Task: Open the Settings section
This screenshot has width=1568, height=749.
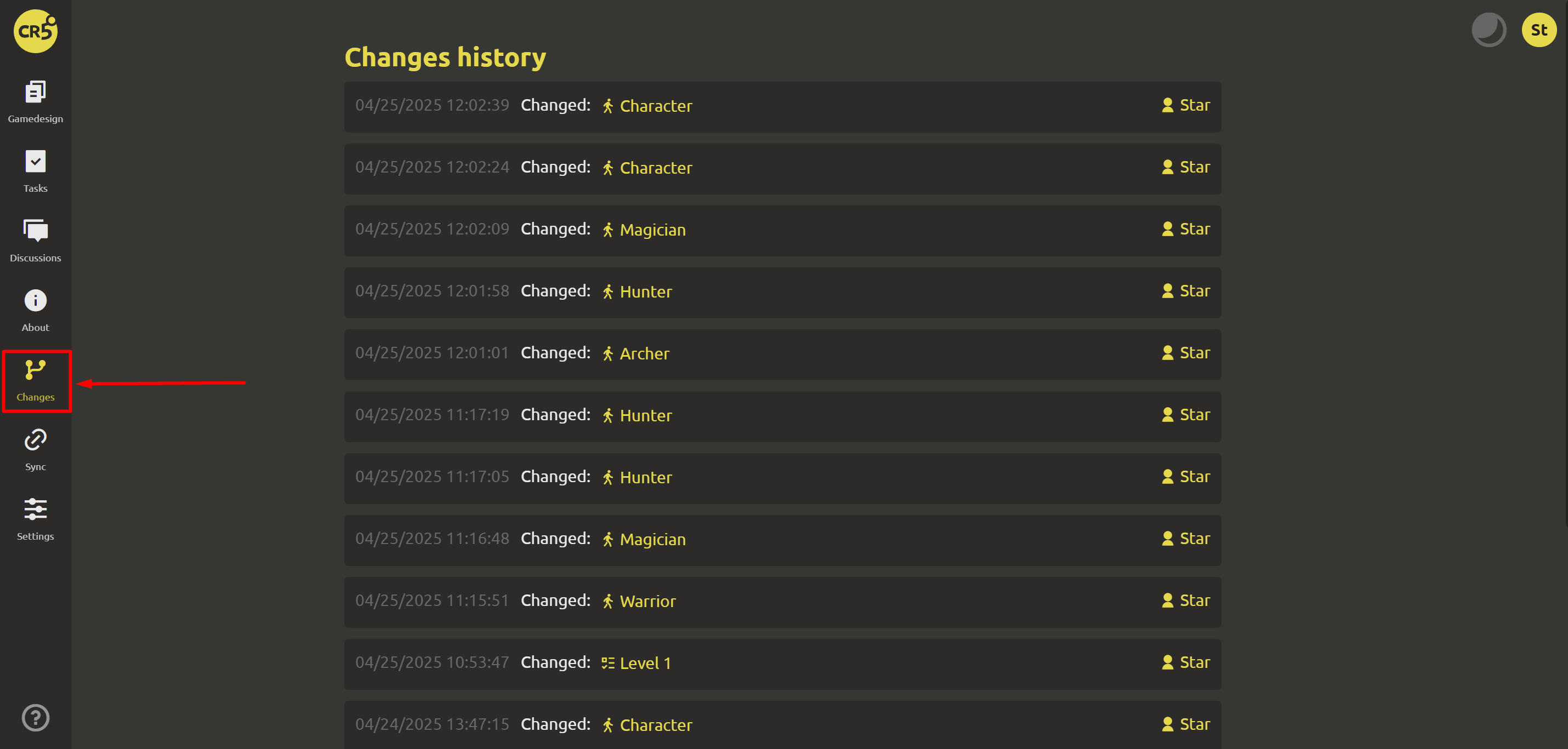Action: 35,519
